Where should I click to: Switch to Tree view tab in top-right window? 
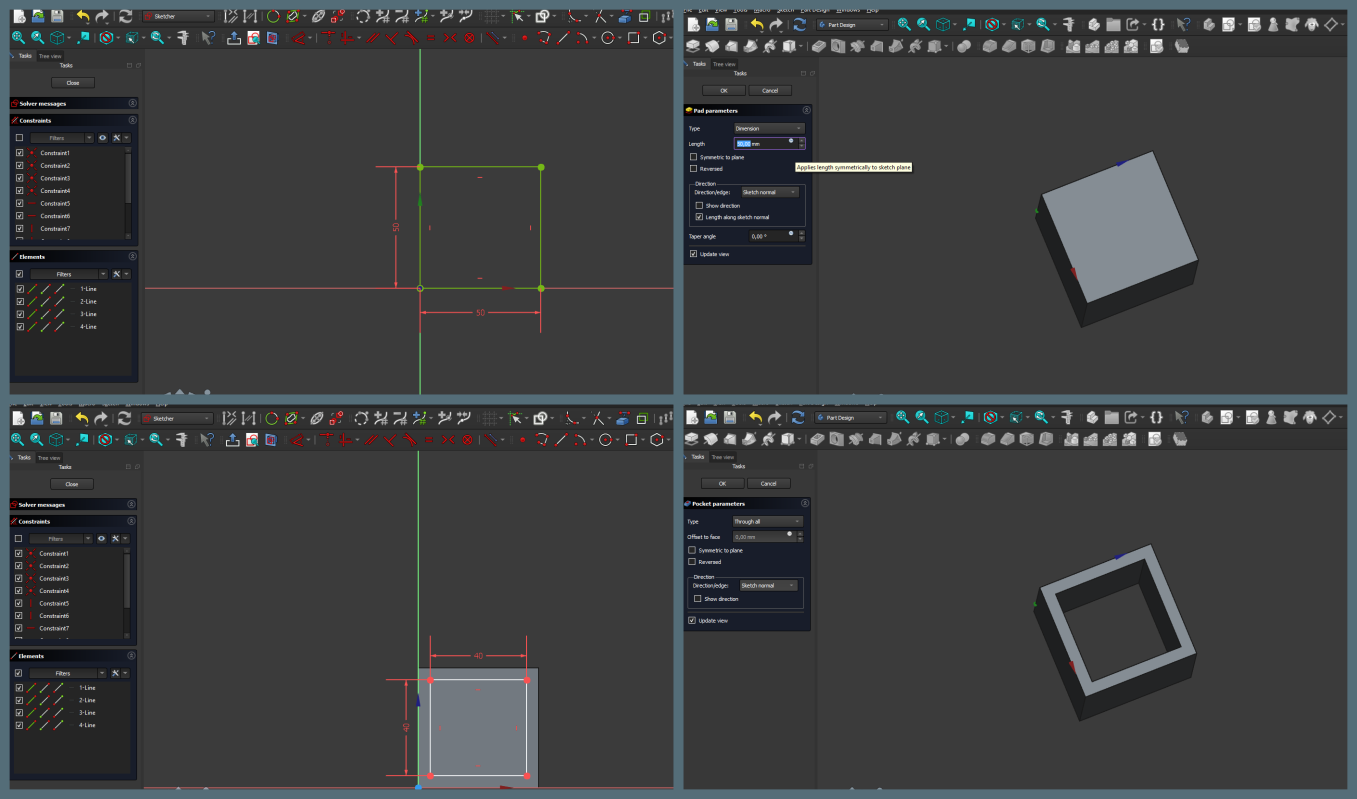click(723, 64)
